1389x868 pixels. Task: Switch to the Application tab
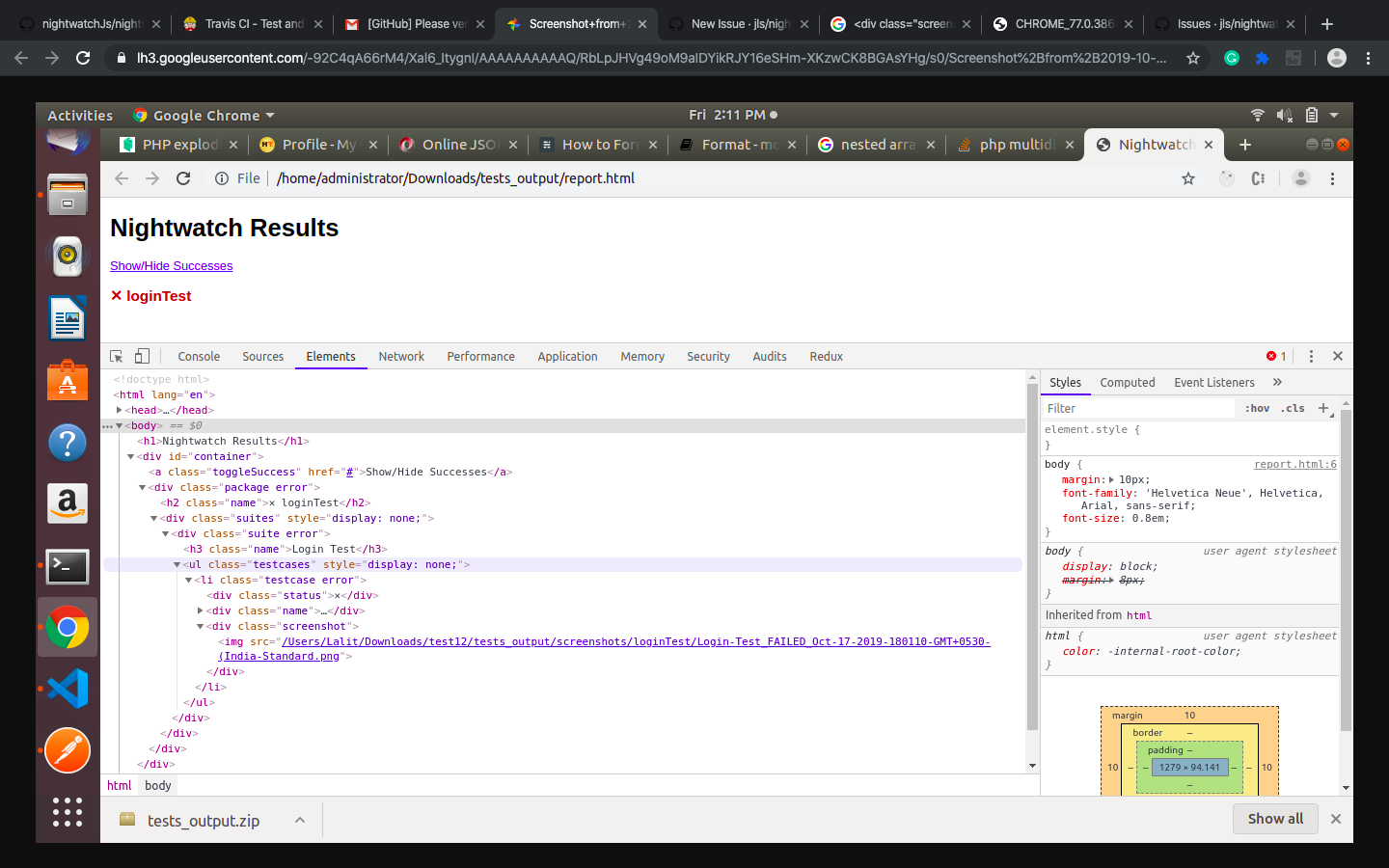tap(568, 356)
